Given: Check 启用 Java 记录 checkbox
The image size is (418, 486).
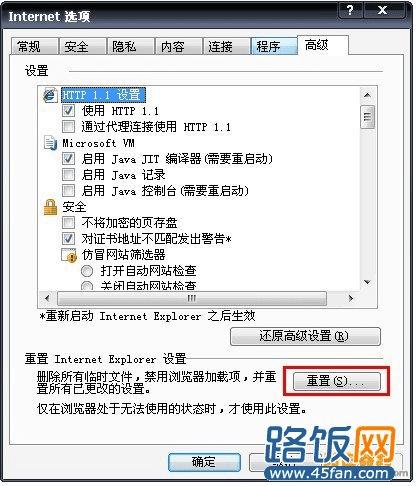Looking at the screenshot, I should [68, 174].
